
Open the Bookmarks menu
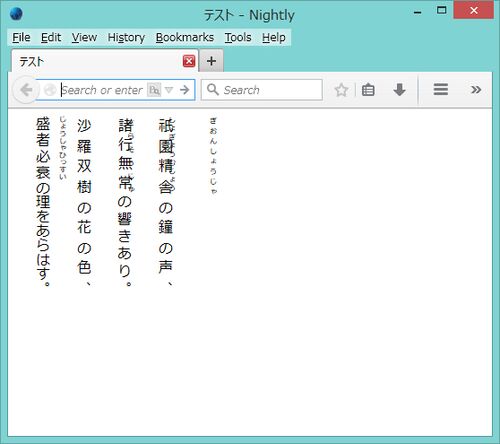coord(185,37)
